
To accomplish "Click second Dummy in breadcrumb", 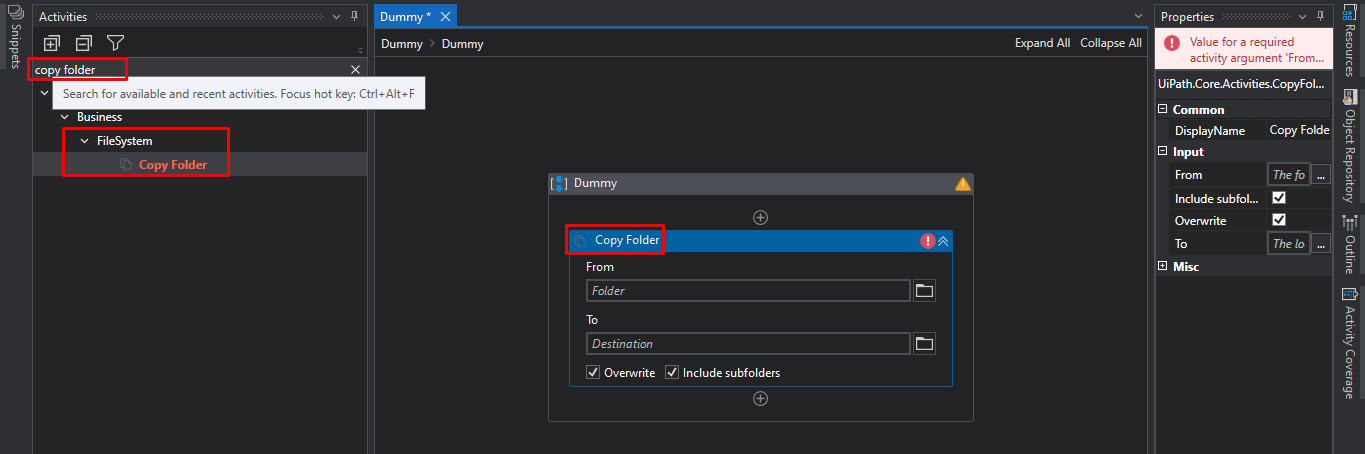I will coord(462,43).
